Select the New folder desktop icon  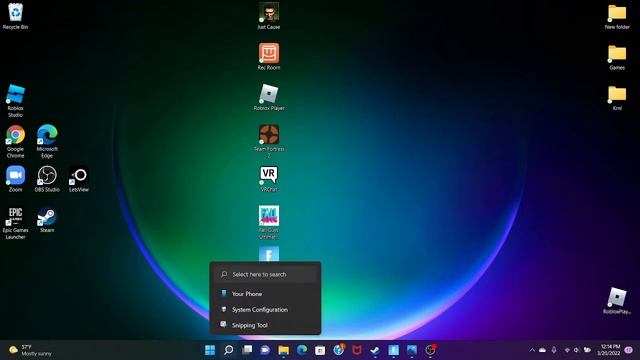[617, 16]
